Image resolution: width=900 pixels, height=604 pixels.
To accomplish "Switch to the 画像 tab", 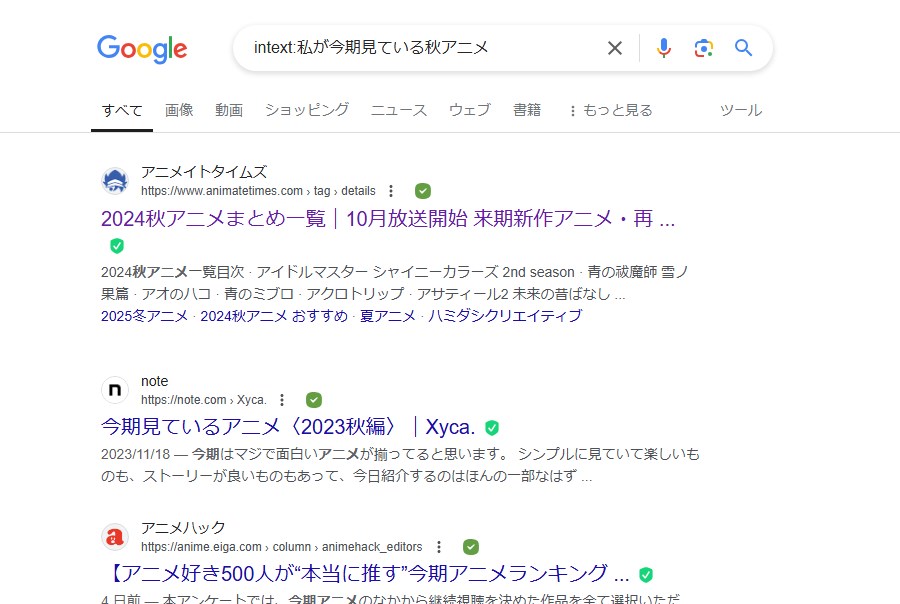I will click(x=179, y=110).
